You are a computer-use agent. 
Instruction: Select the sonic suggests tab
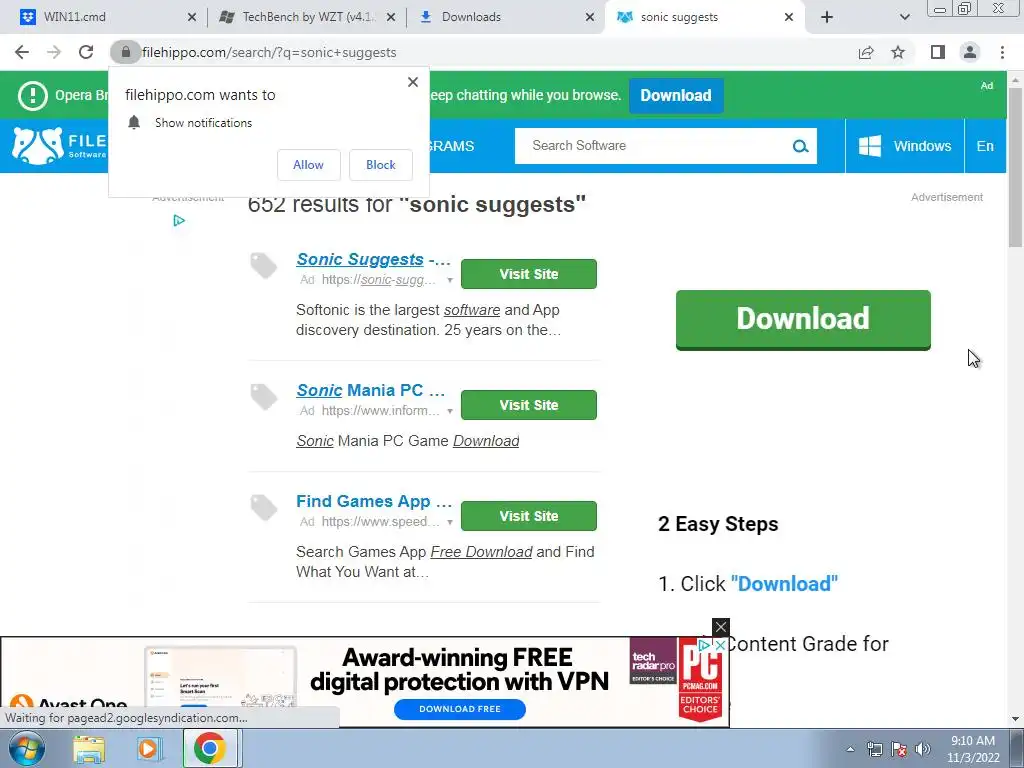[x=704, y=17]
